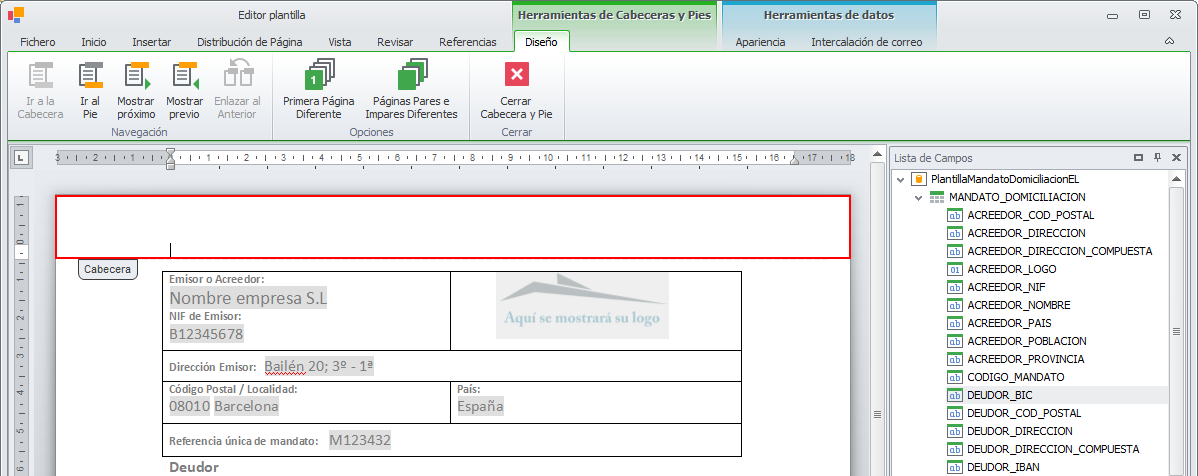This screenshot has width=1198, height=476.
Task: Select the Diseño ribbon tab
Action: tap(541, 42)
